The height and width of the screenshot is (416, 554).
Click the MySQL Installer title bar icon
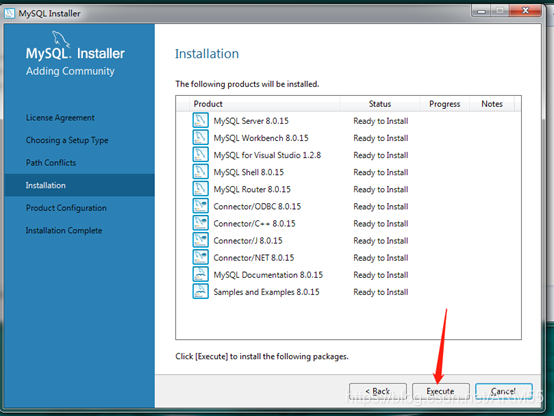click(10, 13)
